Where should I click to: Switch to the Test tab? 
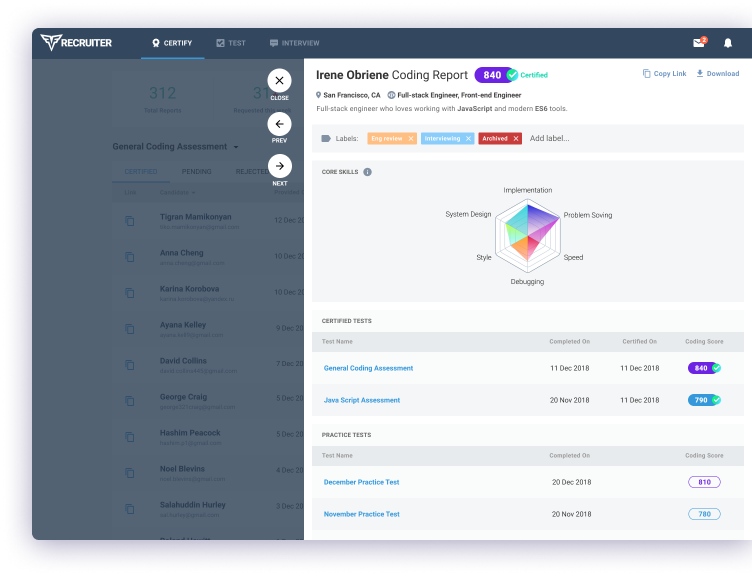pos(231,43)
